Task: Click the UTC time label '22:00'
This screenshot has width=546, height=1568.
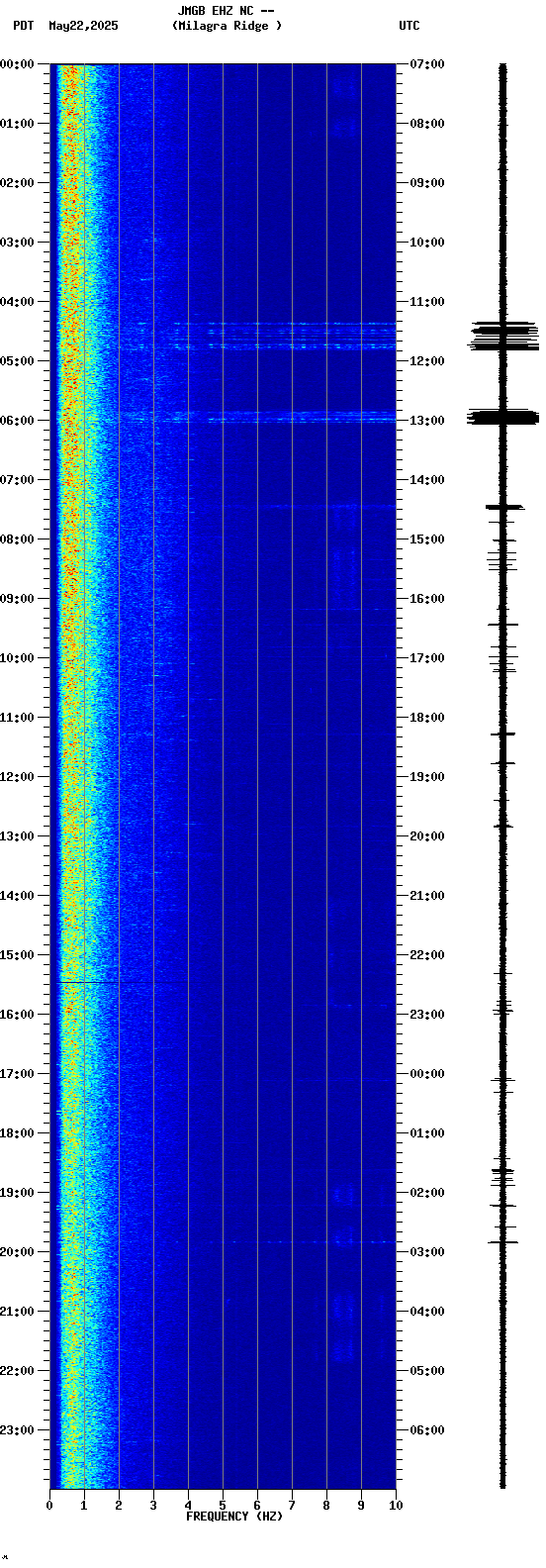Action: 427,955
